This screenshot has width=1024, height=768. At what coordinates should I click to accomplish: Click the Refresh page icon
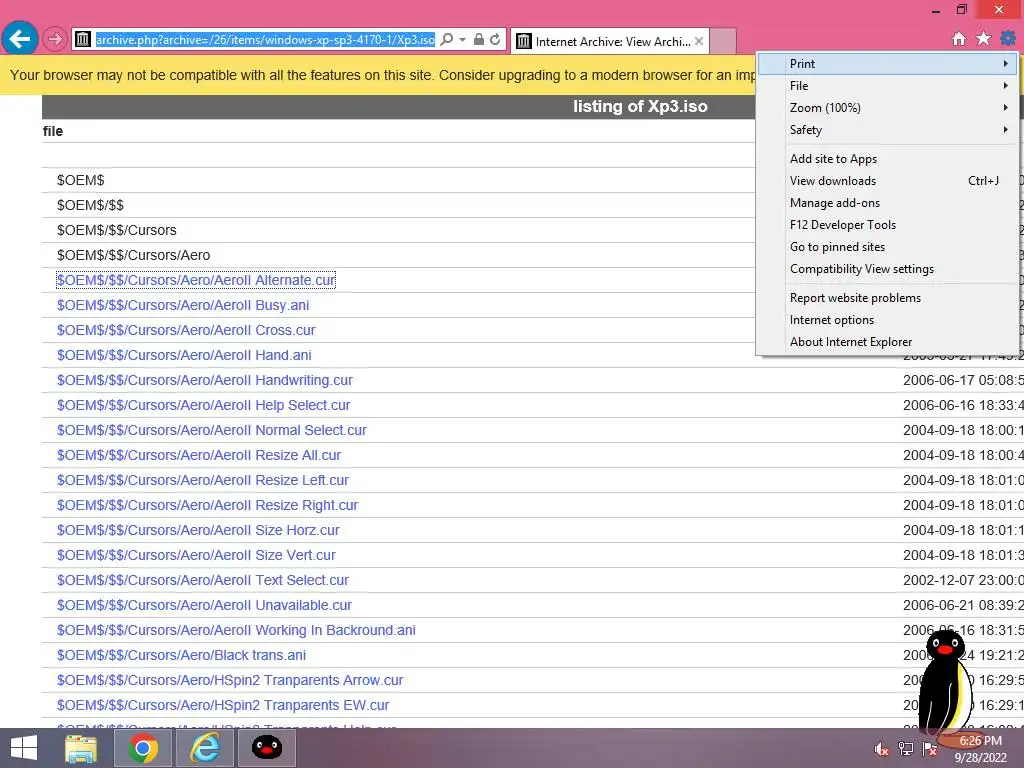coord(495,40)
